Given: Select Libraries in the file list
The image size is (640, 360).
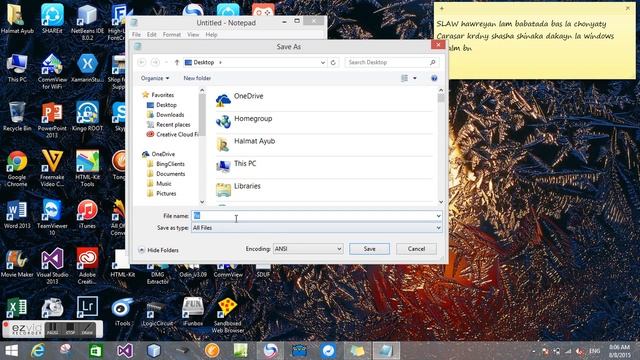Looking at the screenshot, I should click(x=324, y=190).
